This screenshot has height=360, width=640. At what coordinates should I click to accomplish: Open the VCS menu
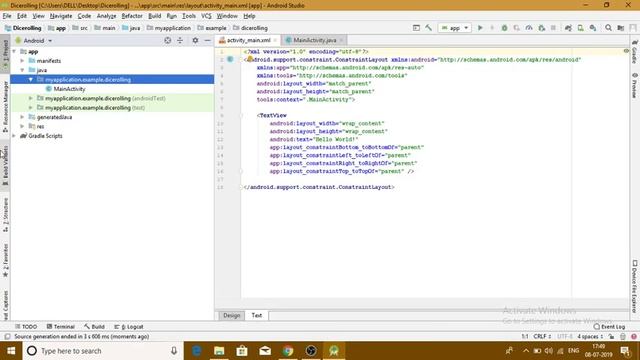coord(206,16)
